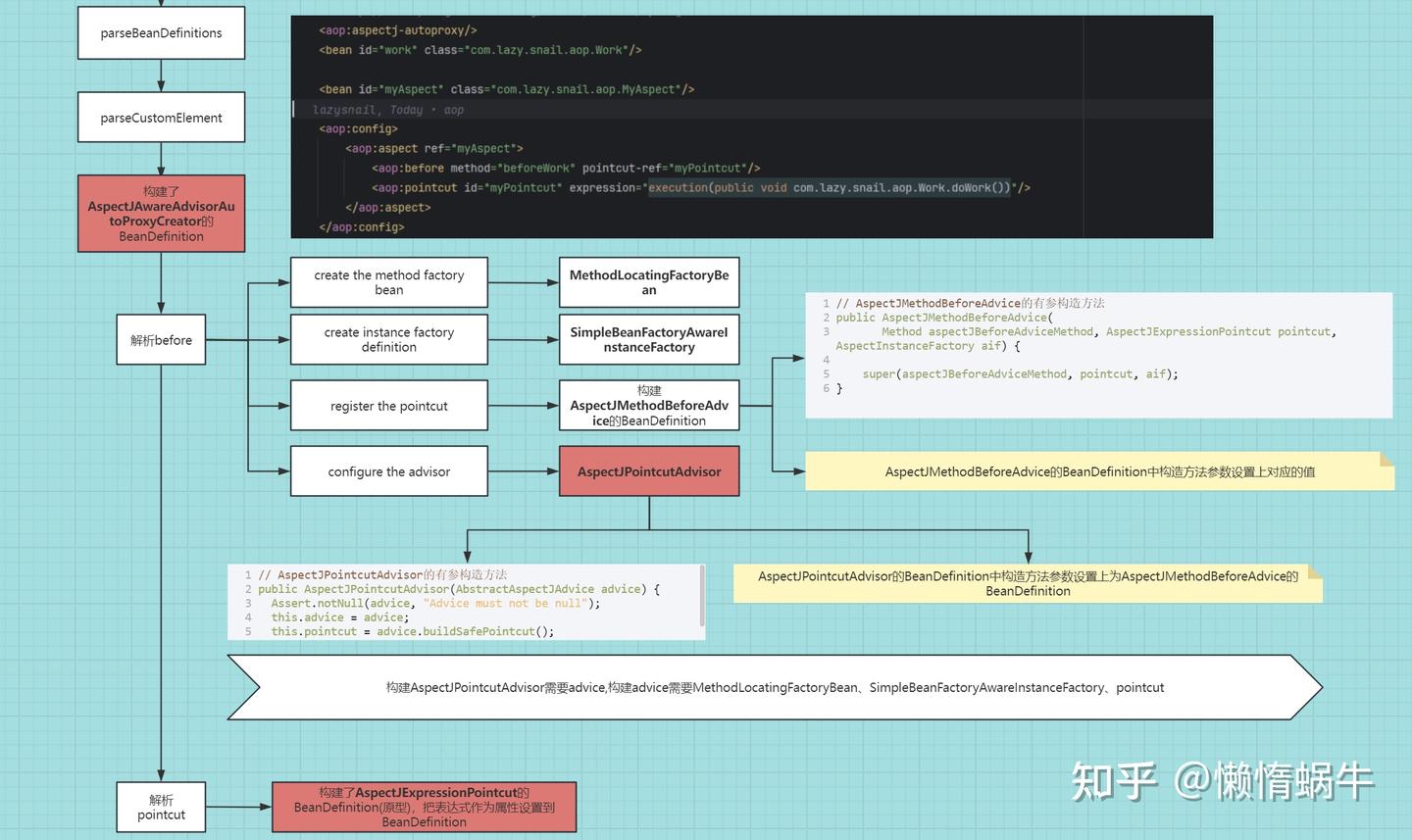Click 'this.pointcut = advice.buildSafePointcut();' line

(413, 631)
